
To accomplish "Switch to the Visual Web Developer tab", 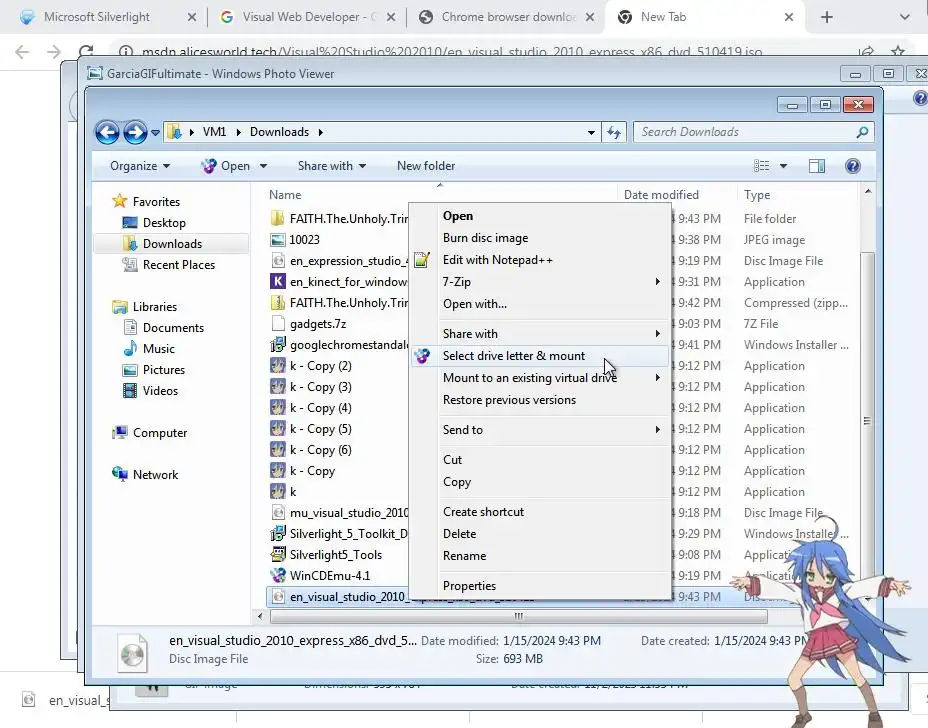I will pyautogui.click(x=307, y=17).
